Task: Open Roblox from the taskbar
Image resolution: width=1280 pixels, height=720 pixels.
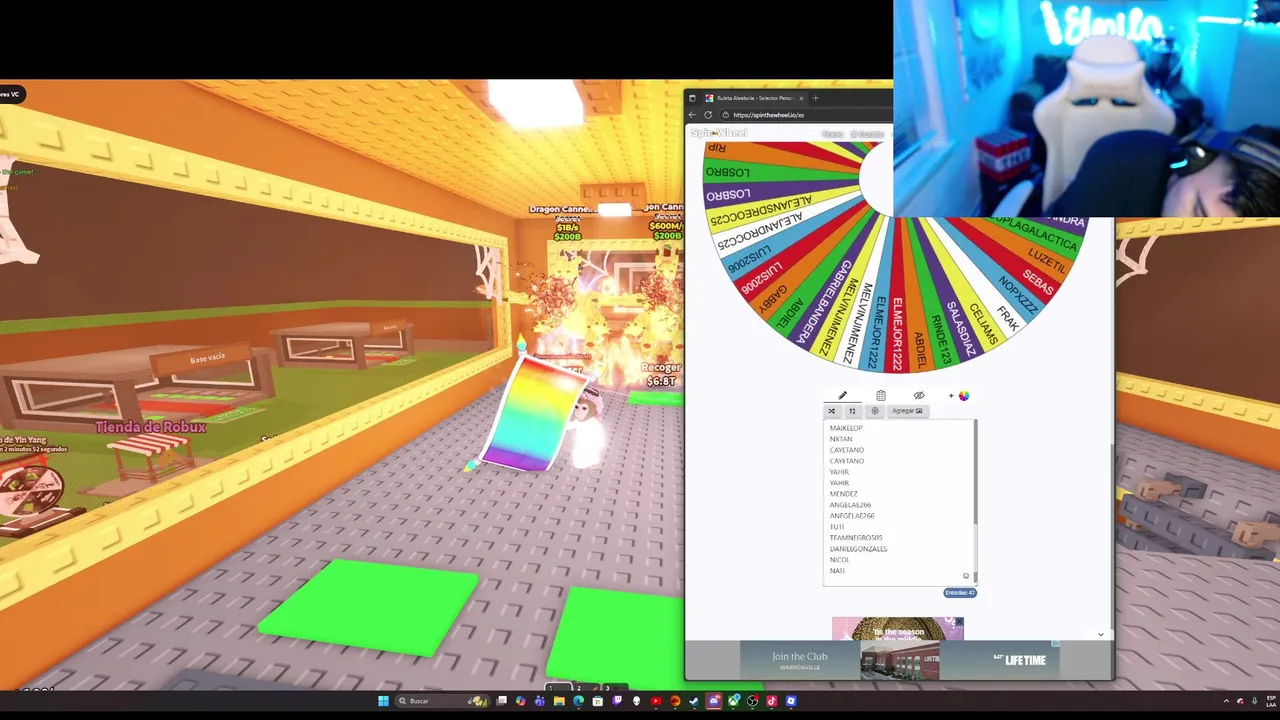Action: point(791,701)
